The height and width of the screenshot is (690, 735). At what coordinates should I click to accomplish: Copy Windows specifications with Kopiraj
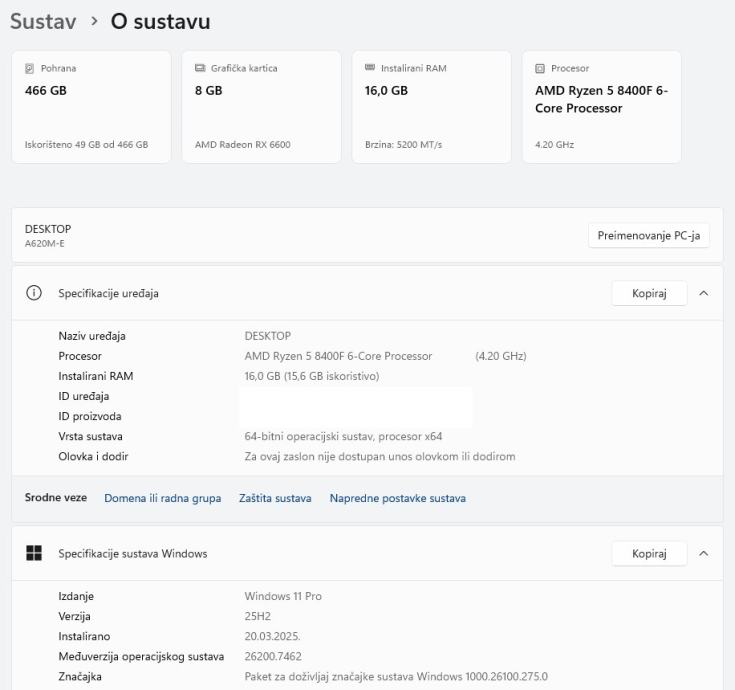coord(649,554)
